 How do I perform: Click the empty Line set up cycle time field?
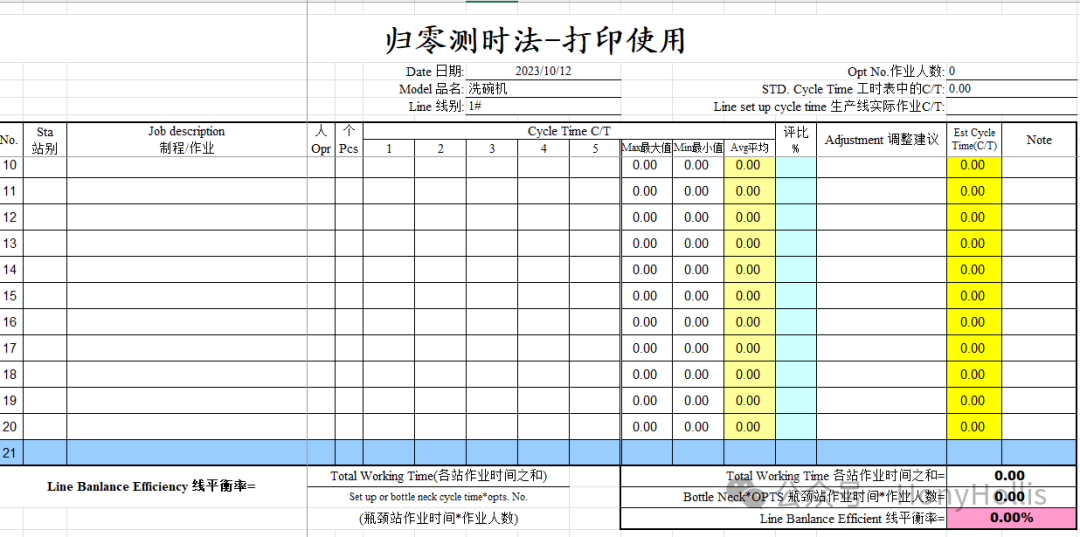(x=1010, y=107)
